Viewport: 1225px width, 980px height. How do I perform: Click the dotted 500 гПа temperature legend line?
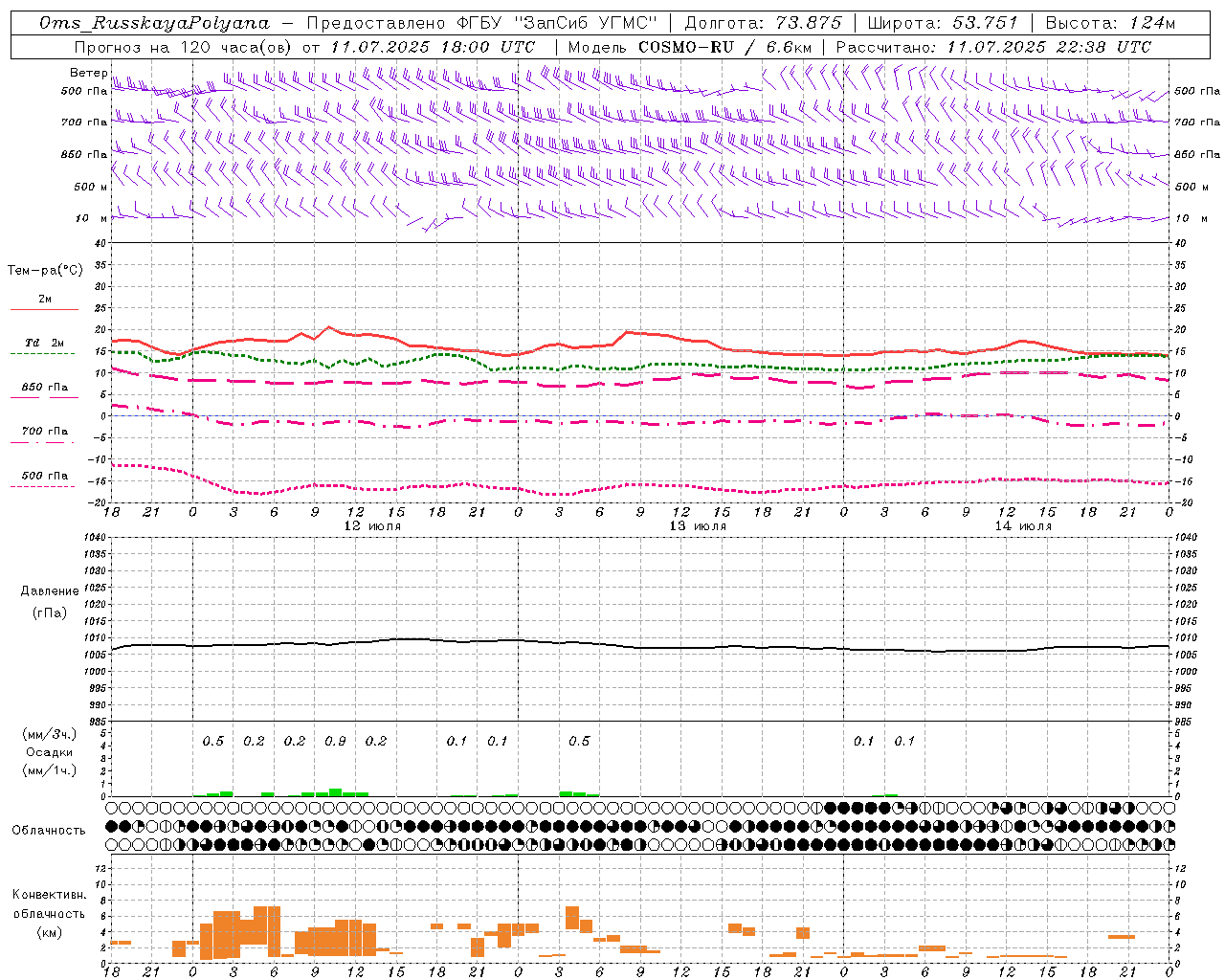coord(44,486)
